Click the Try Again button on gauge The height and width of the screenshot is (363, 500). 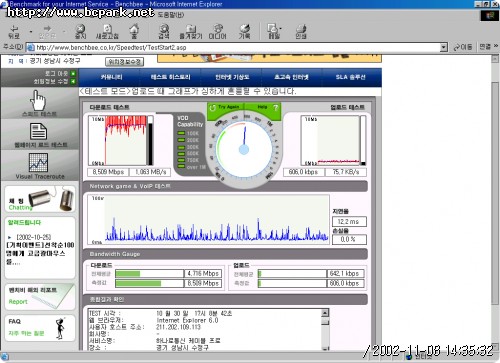225,107
